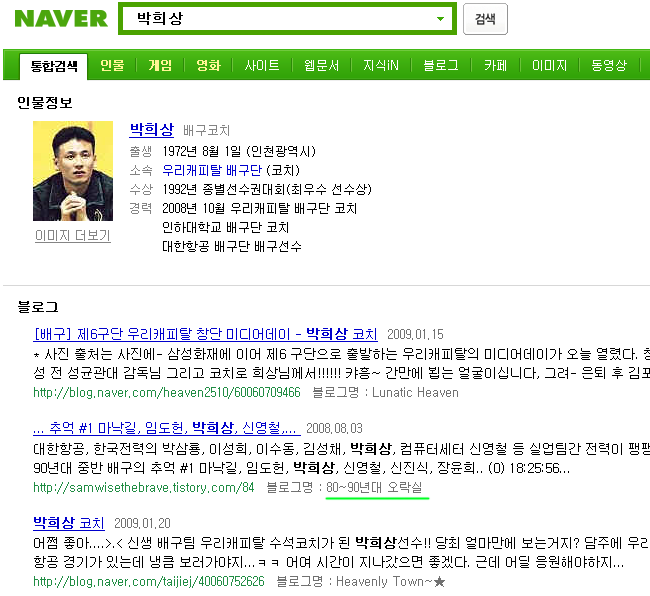The image size is (650, 596).
Task: Switch to the 인물 tab
Action: 112,65
